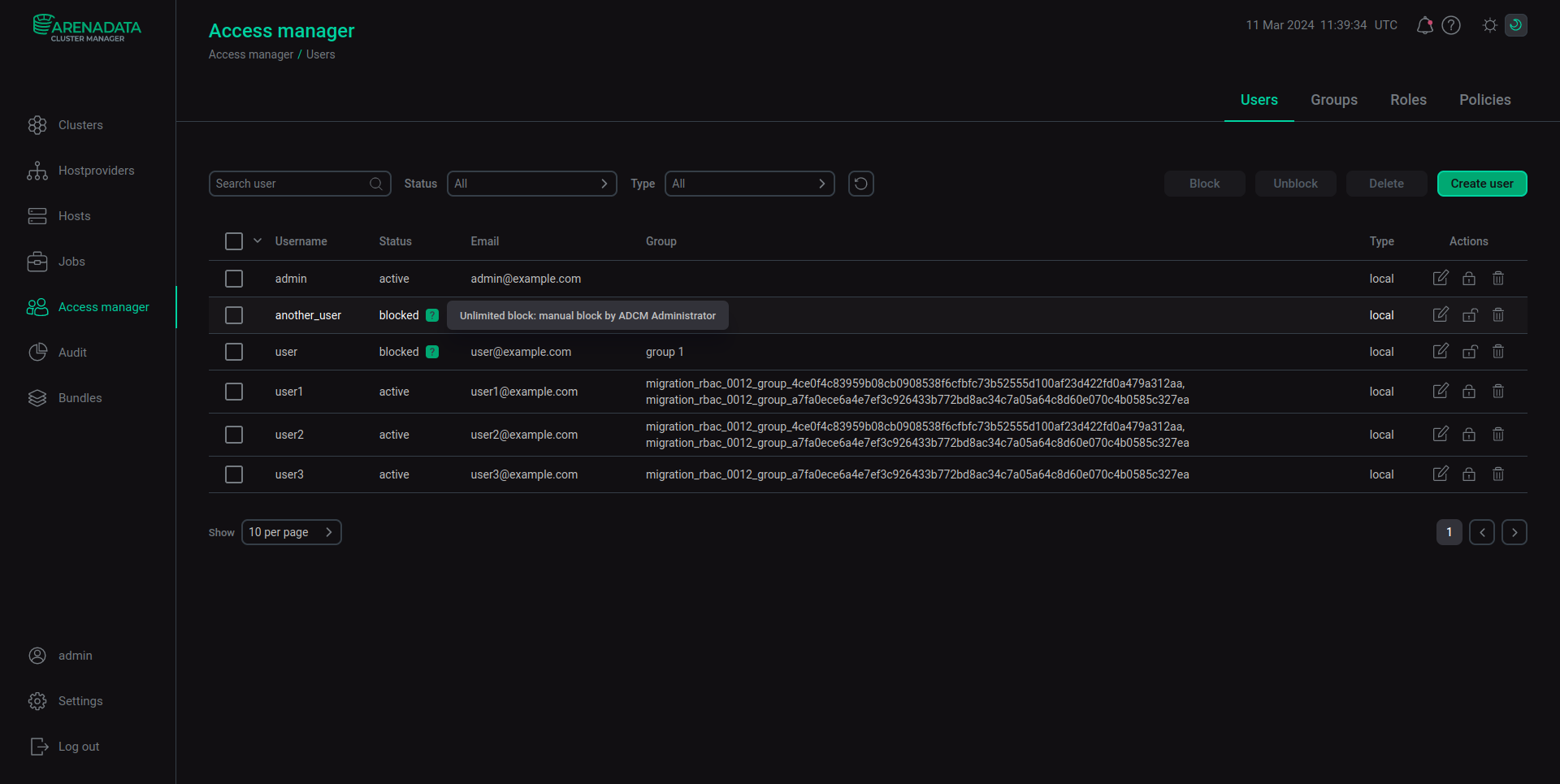This screenshot has width=1560, height=784.
Task: Click the block reason icon for another_user
Action: tap(432, 315)
